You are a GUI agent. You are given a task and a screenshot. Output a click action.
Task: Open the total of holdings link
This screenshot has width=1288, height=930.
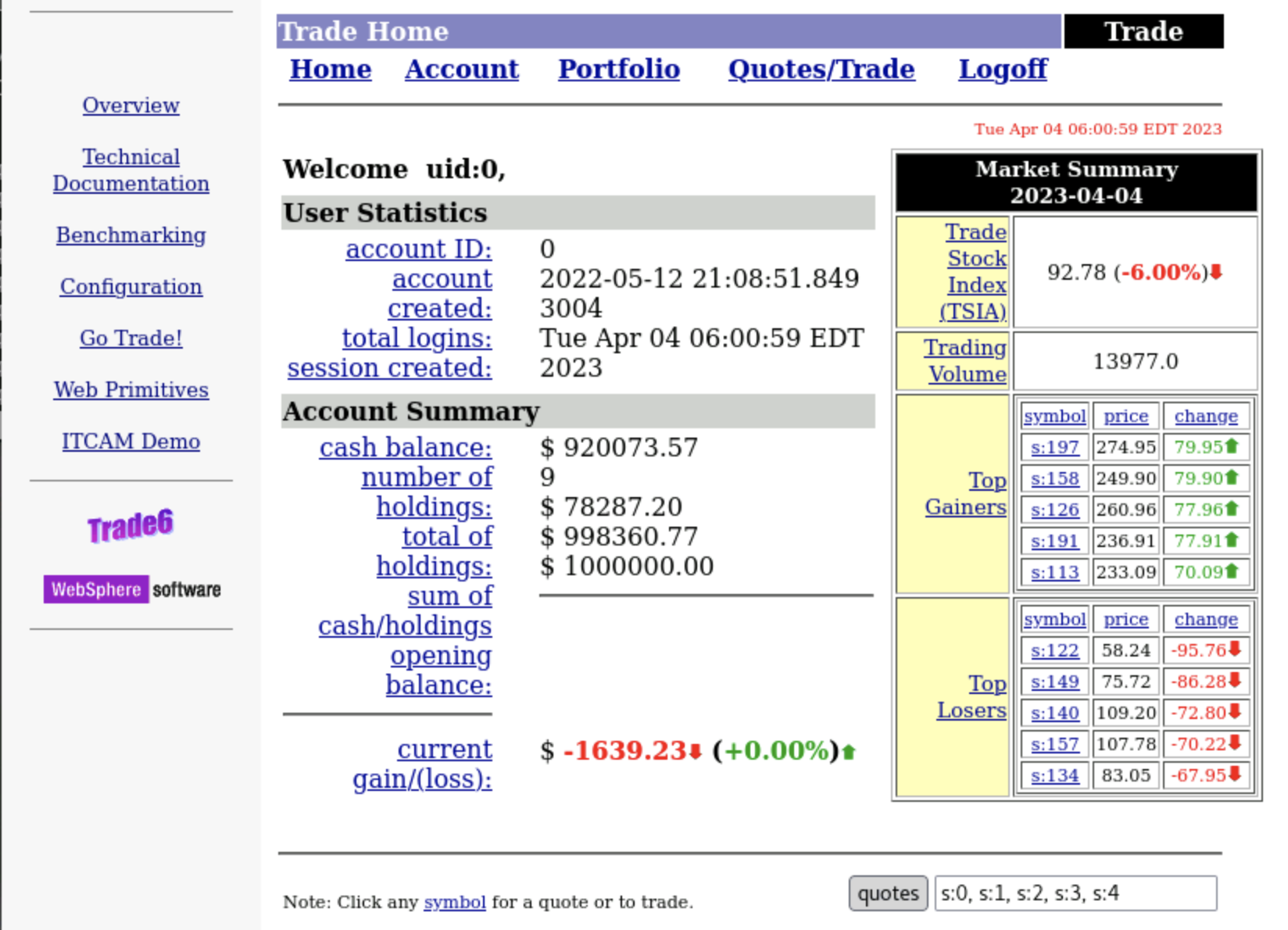pyautogui.click(x=435, y=551)
